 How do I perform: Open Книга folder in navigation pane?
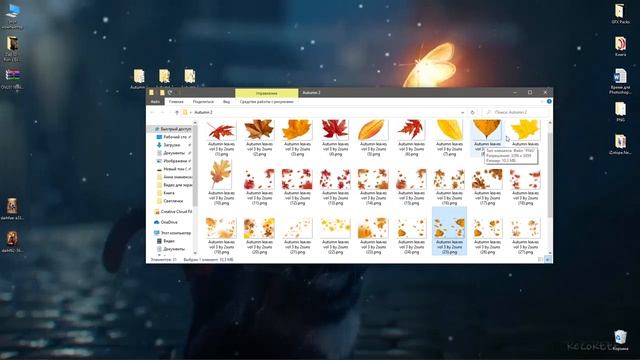166,193
